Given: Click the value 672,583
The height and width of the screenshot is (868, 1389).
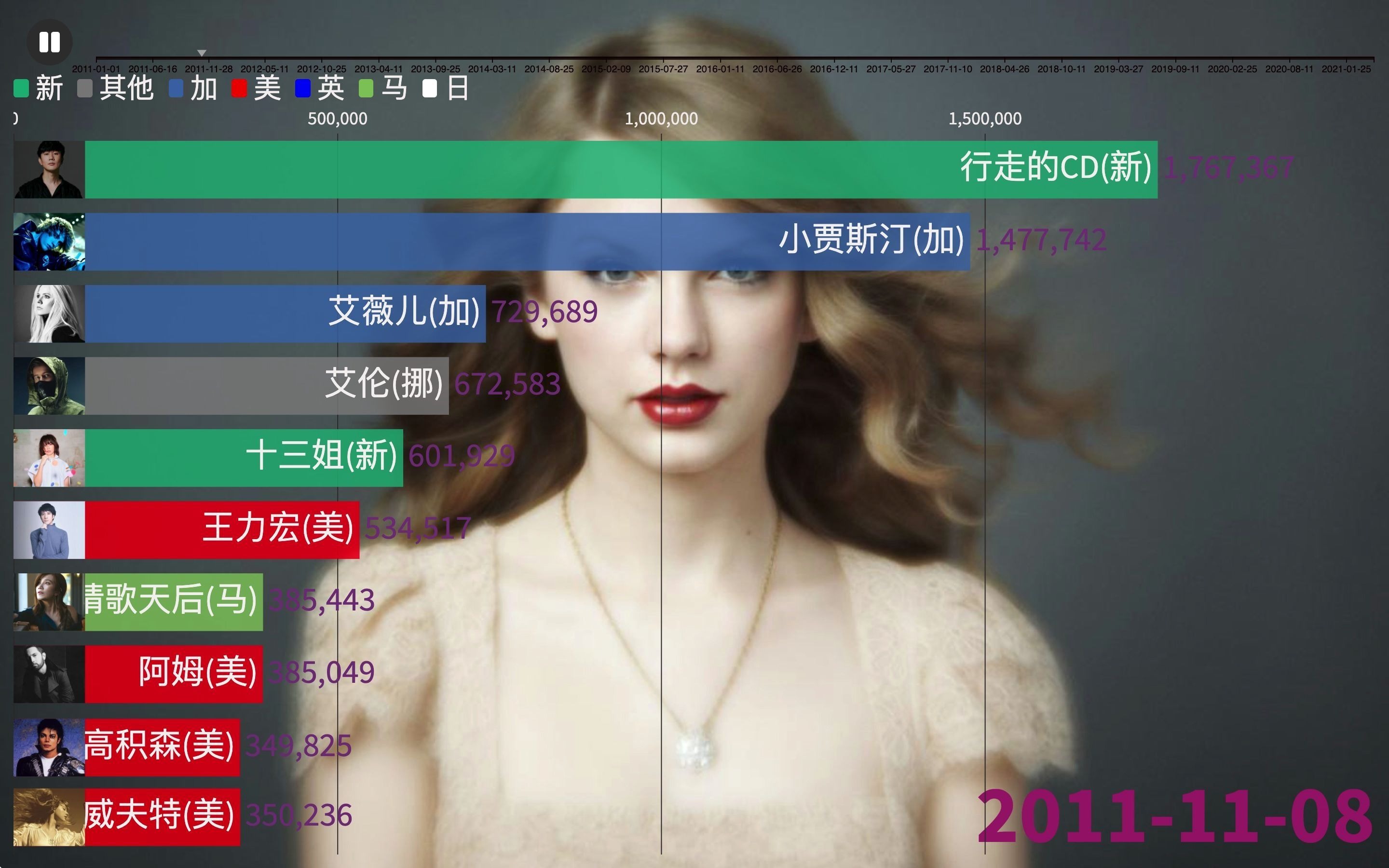Looking at the screenshot, I should (x=507, y=385).
